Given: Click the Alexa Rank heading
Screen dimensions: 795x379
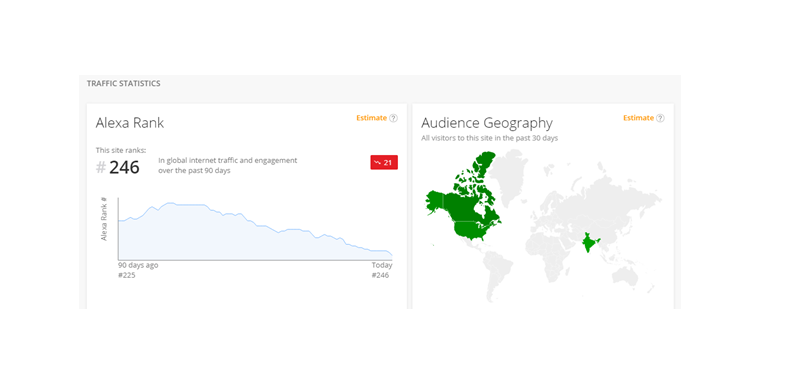Looking at the screenshot, I should click(x=130, y=123).
